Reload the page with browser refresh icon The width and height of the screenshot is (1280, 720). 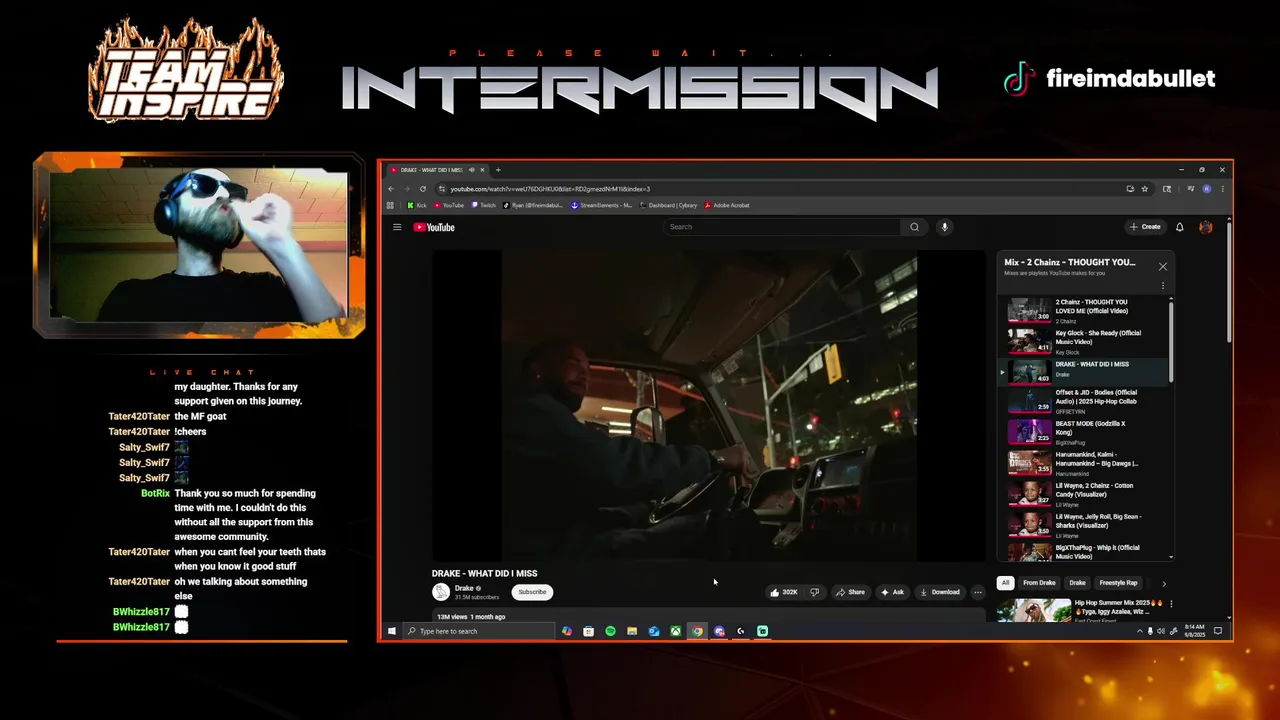click(x=423, y=189)
